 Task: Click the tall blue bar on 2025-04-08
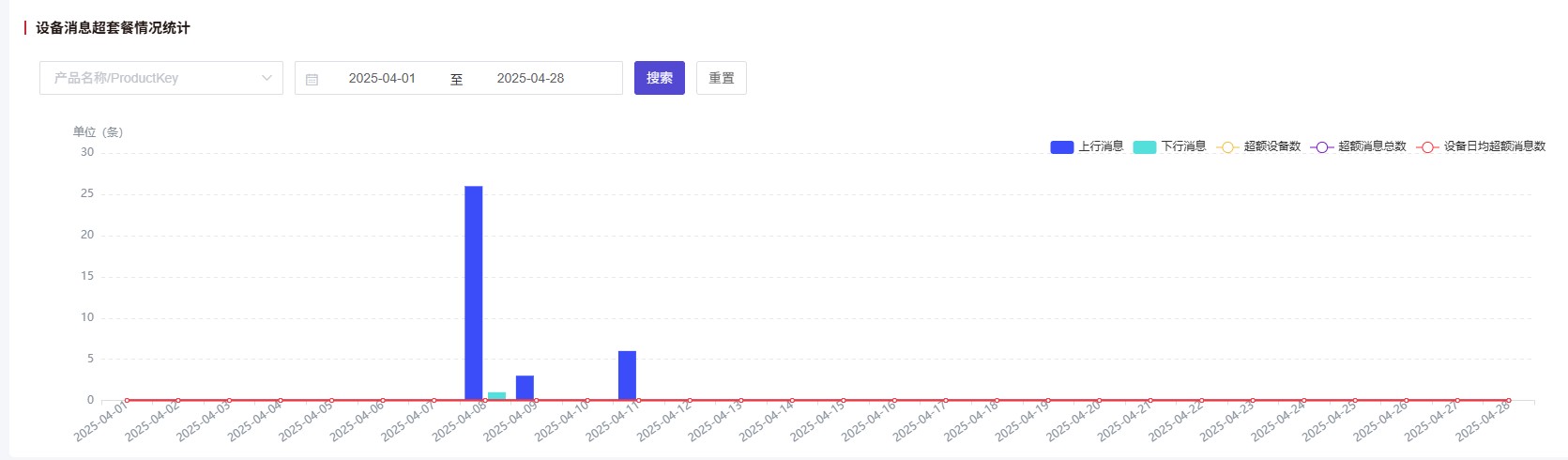point(474,293)
